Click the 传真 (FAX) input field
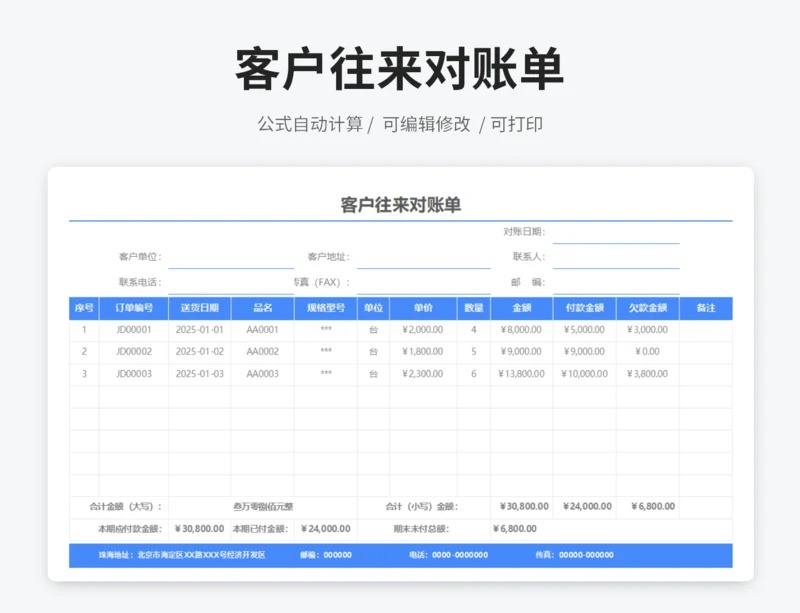Viewport: 800px width, 613px height. [x=423, y=282]
